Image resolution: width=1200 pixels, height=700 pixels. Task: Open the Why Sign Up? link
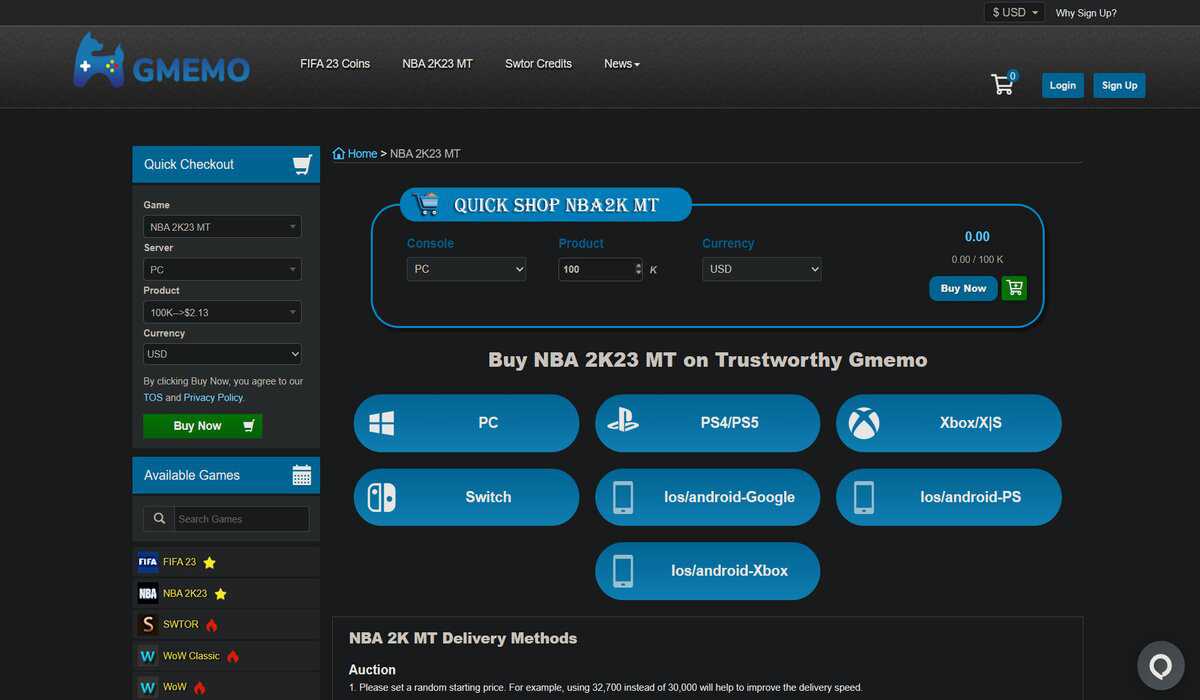(1086, 13)
